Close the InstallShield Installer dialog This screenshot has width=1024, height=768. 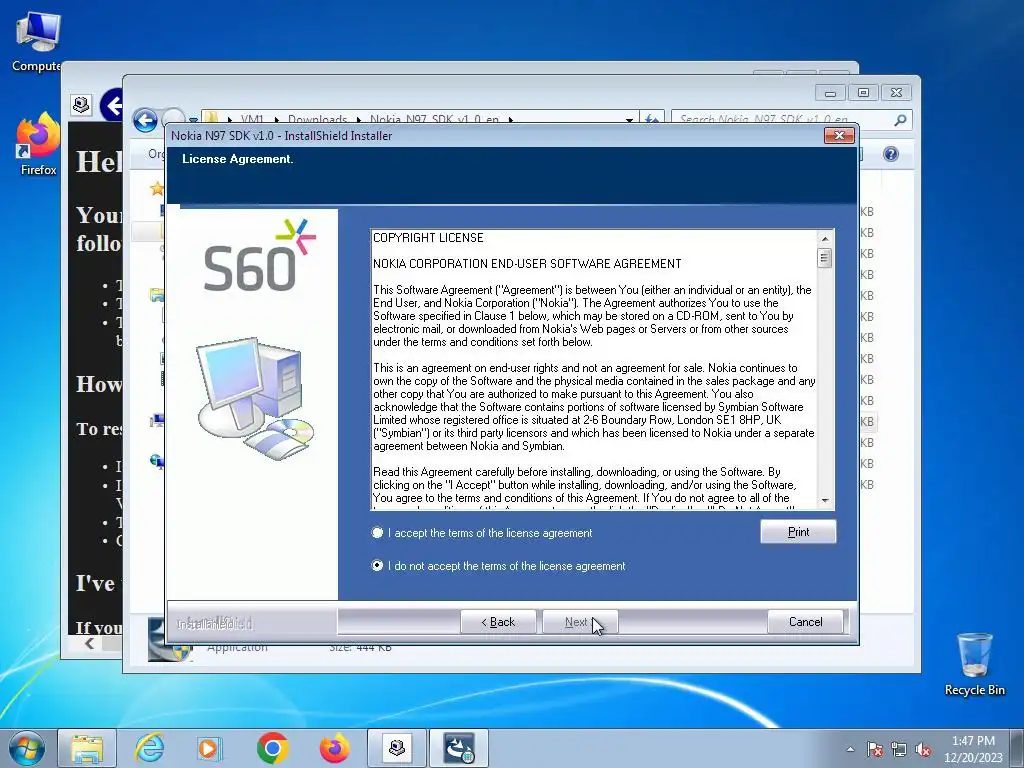[839, 135]
